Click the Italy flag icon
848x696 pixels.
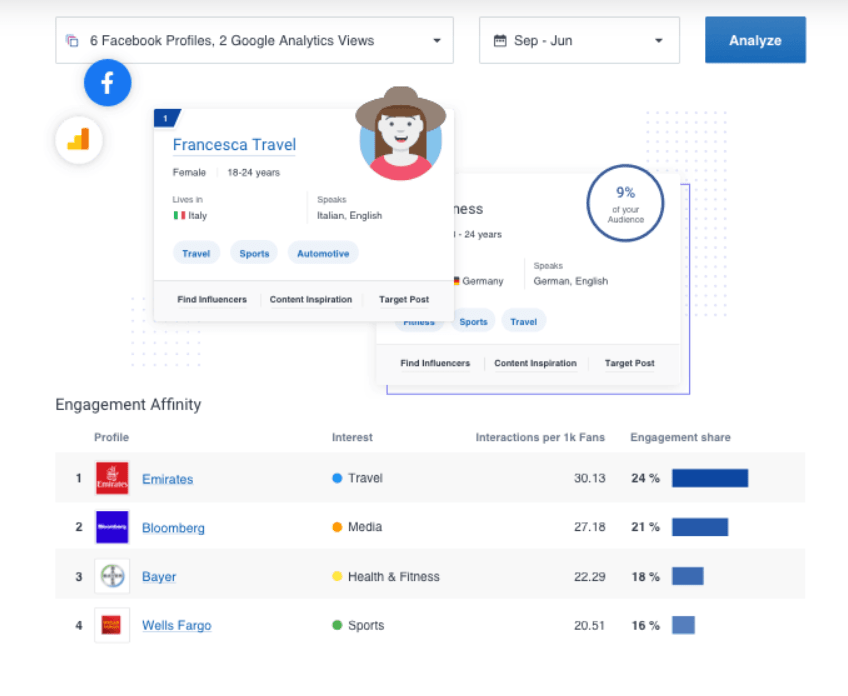click(x=179, y=215)
